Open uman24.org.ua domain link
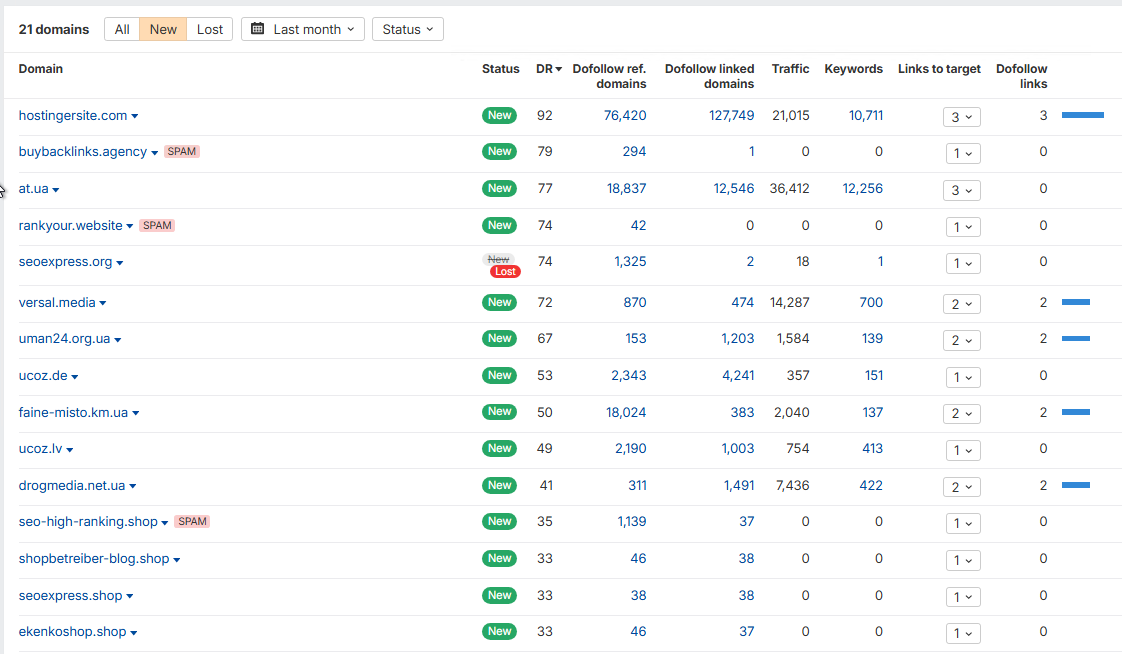This screenshot has width=1122, height=654. (x=64, y=338)
